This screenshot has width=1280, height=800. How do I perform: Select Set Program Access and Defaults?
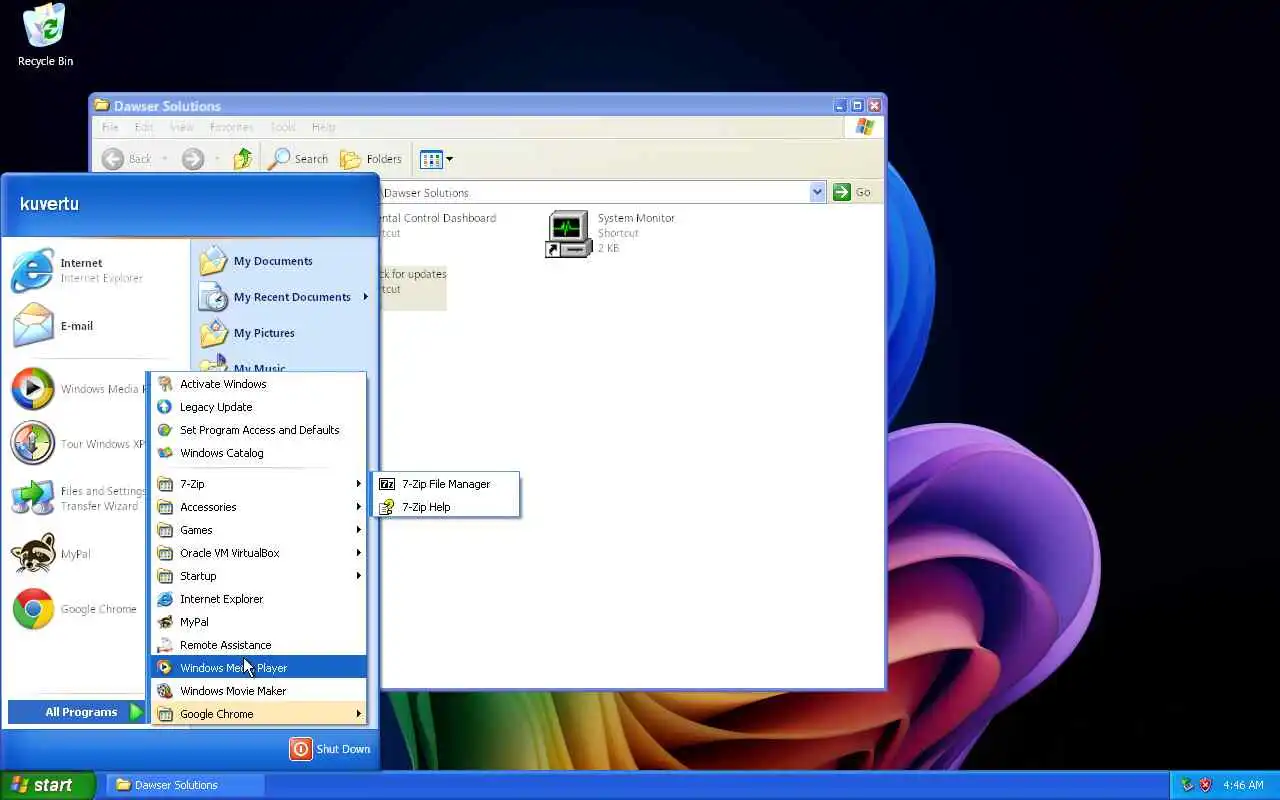[x=259, y=430]
